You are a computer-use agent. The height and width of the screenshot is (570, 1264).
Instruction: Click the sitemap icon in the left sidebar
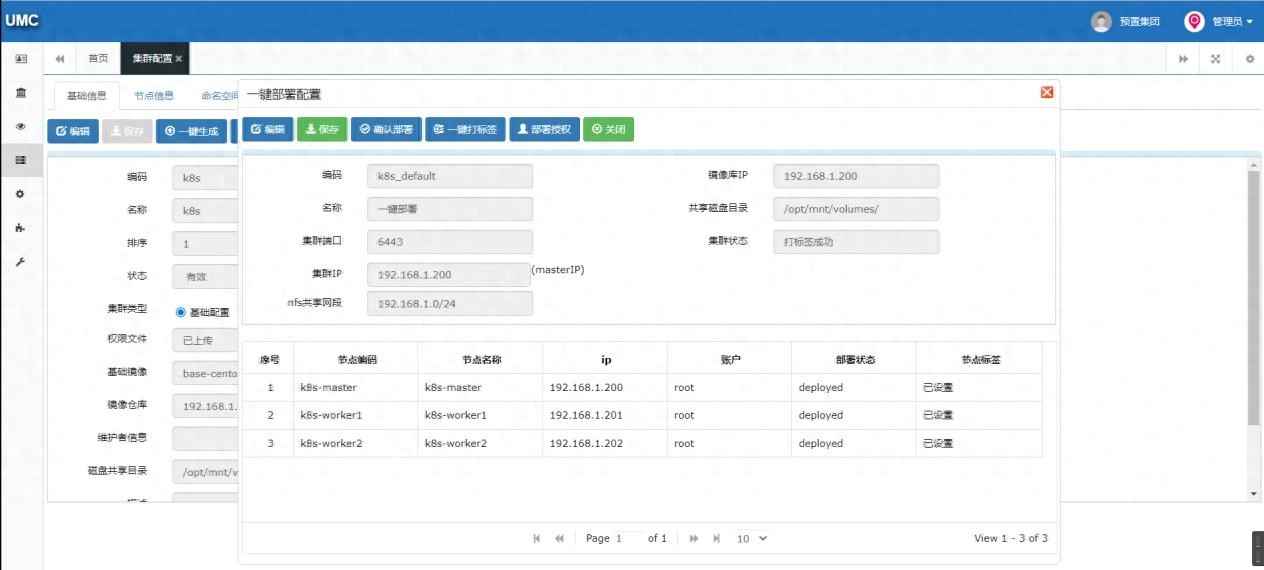21,228
